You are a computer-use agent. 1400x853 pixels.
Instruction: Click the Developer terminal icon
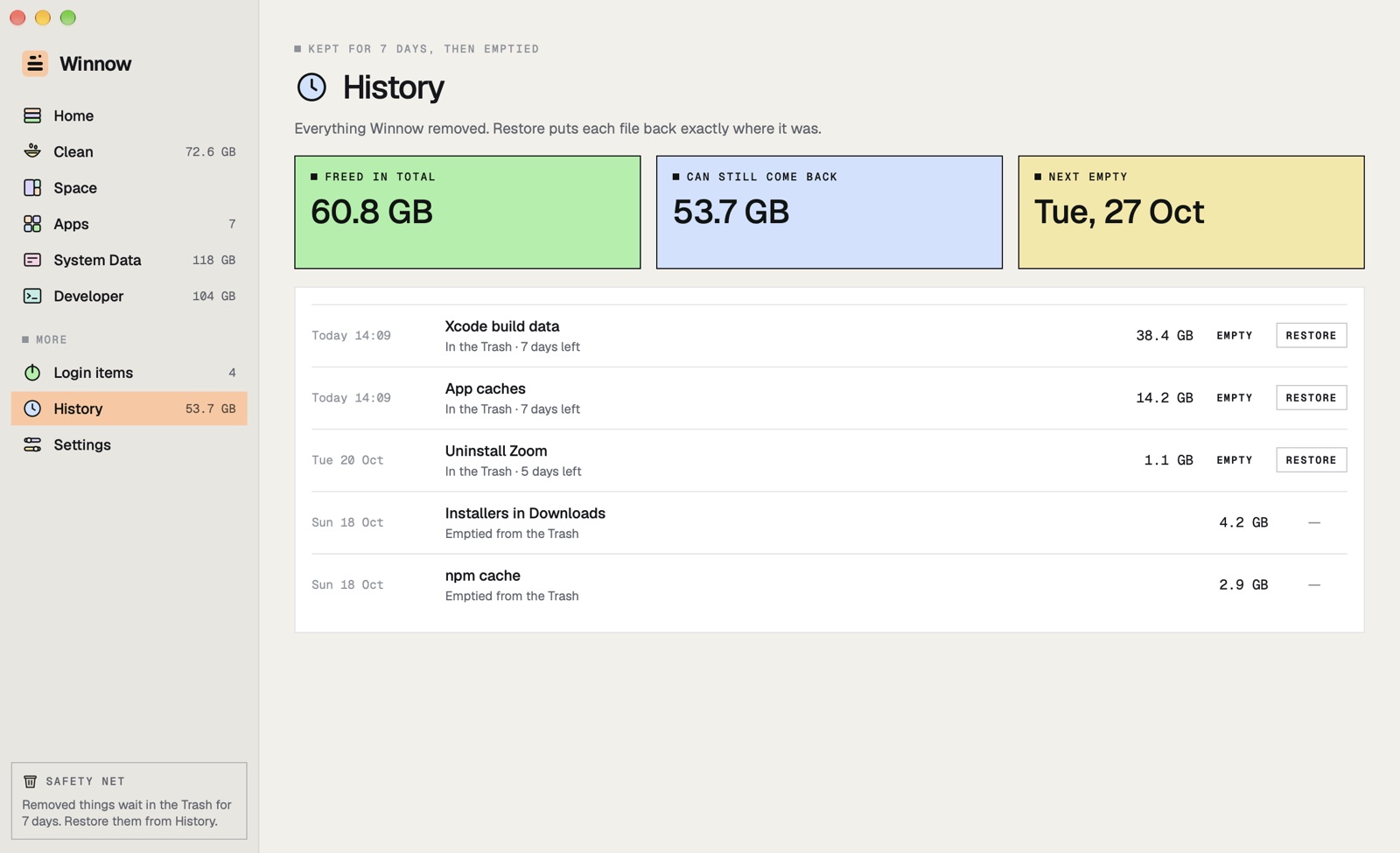(x=32, y=296)
